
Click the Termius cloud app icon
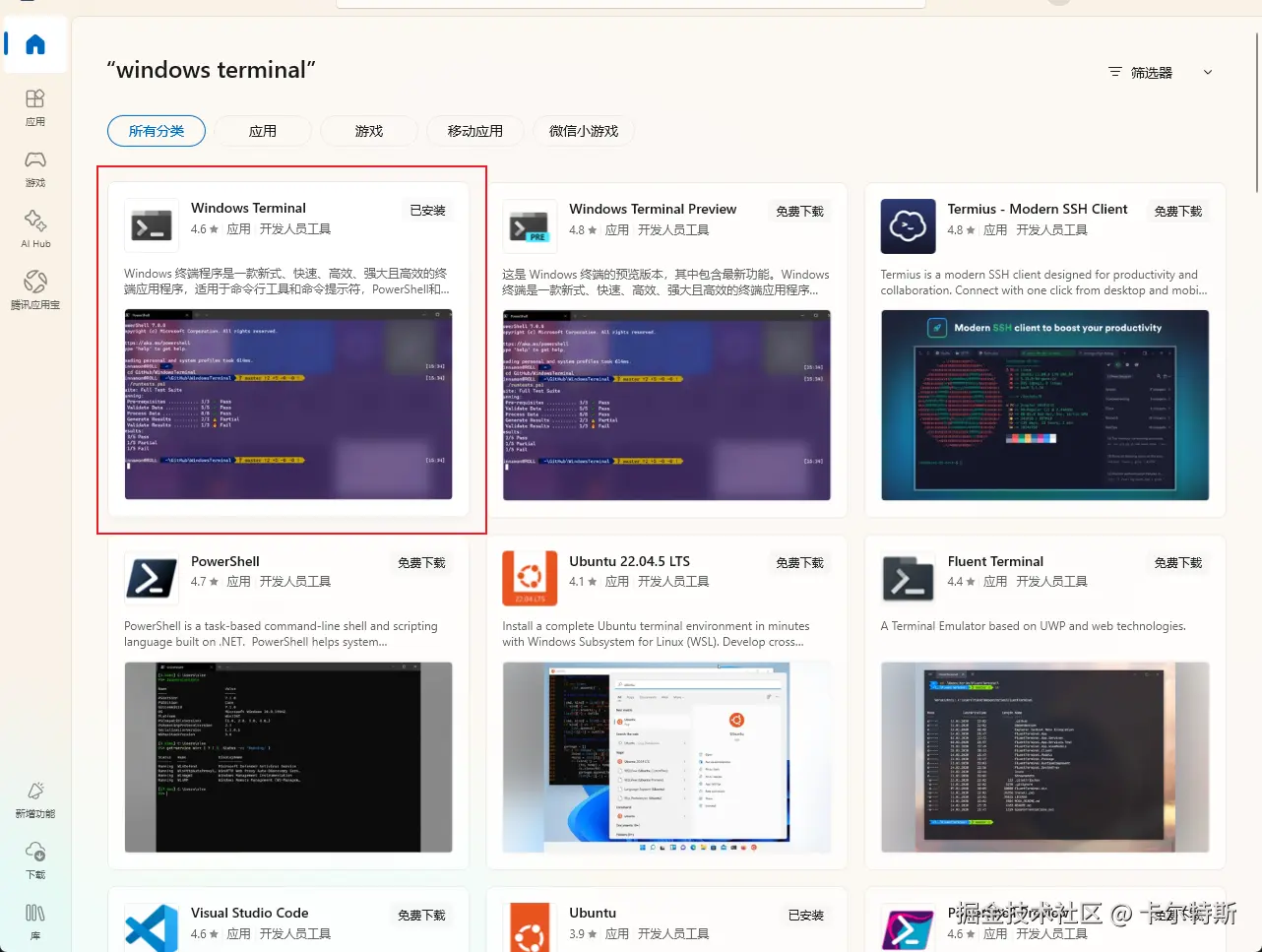click(907, 225)
